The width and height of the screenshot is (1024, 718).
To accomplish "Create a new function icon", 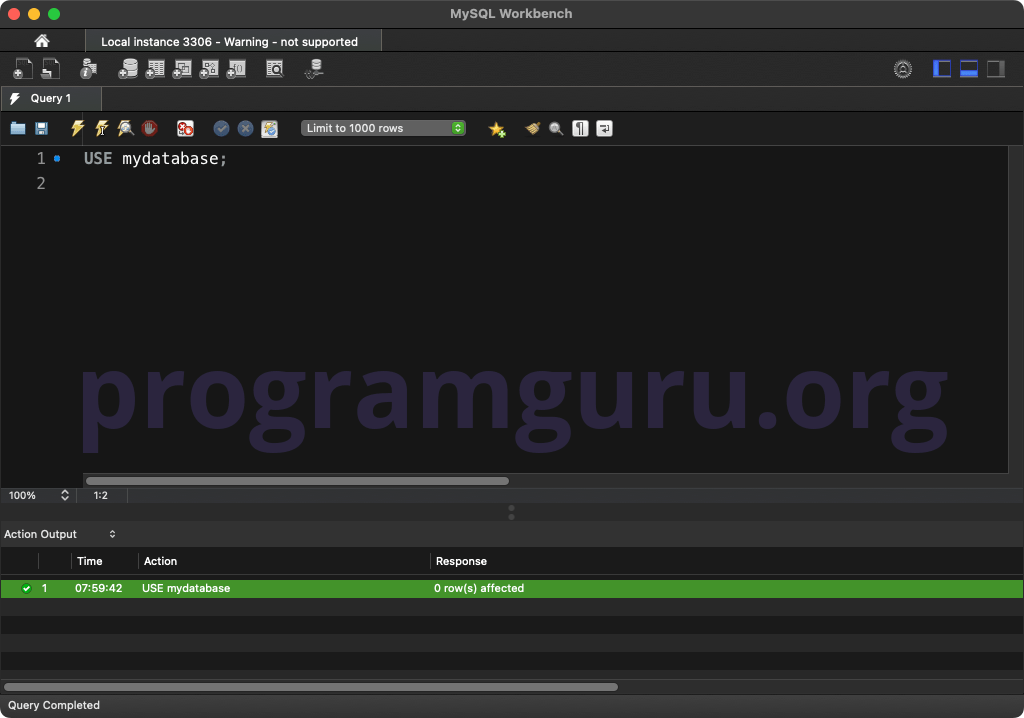I will coord(236,69).
